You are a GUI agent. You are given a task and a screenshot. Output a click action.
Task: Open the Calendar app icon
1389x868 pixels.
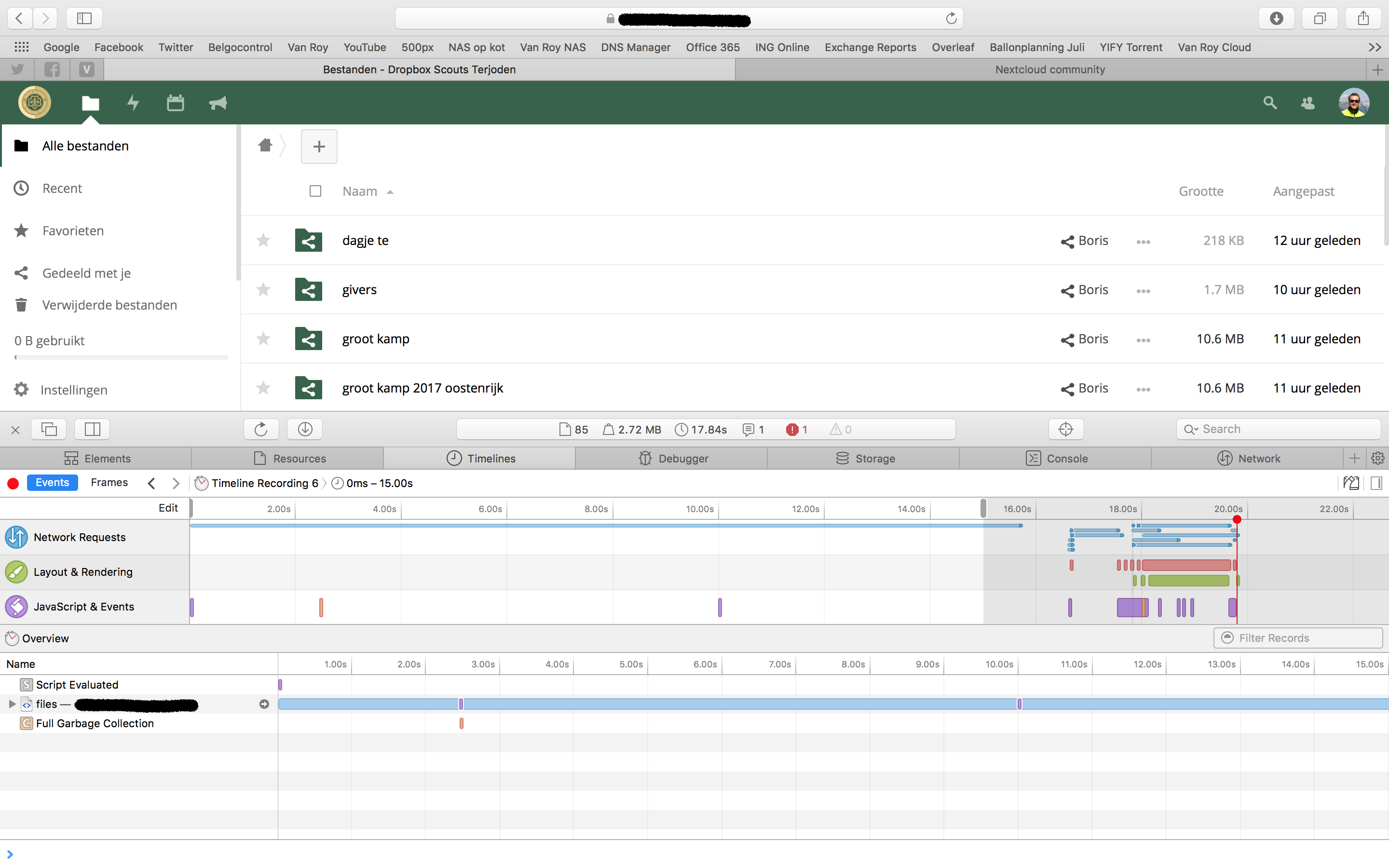[175, 103]
